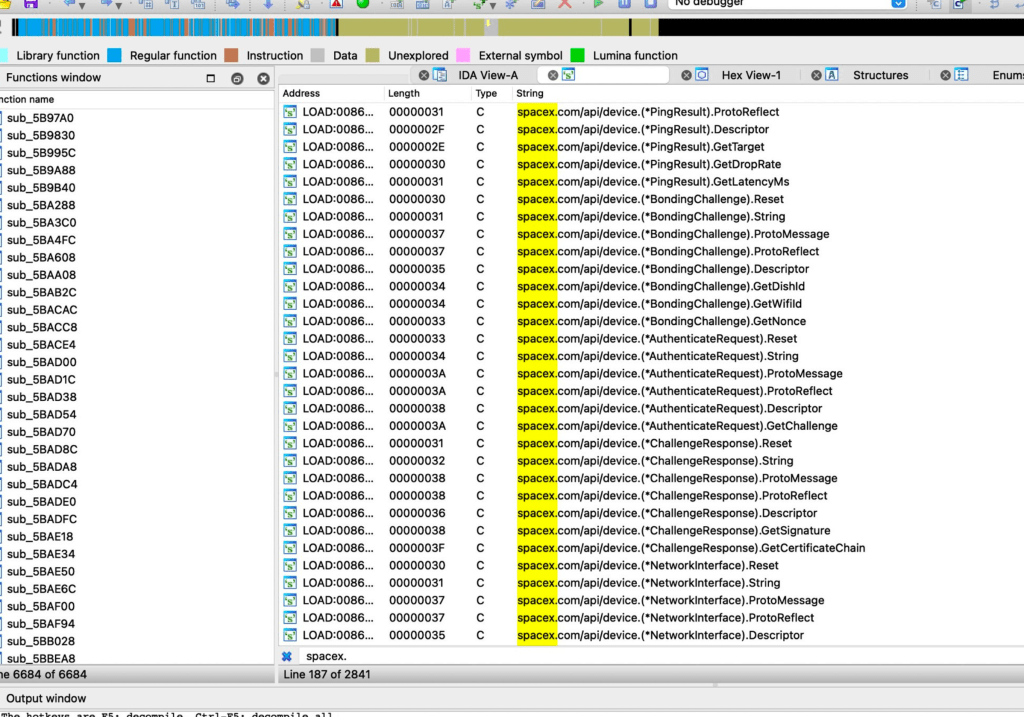Select function sub_5BACAC in the Functions list

(41, 310)
